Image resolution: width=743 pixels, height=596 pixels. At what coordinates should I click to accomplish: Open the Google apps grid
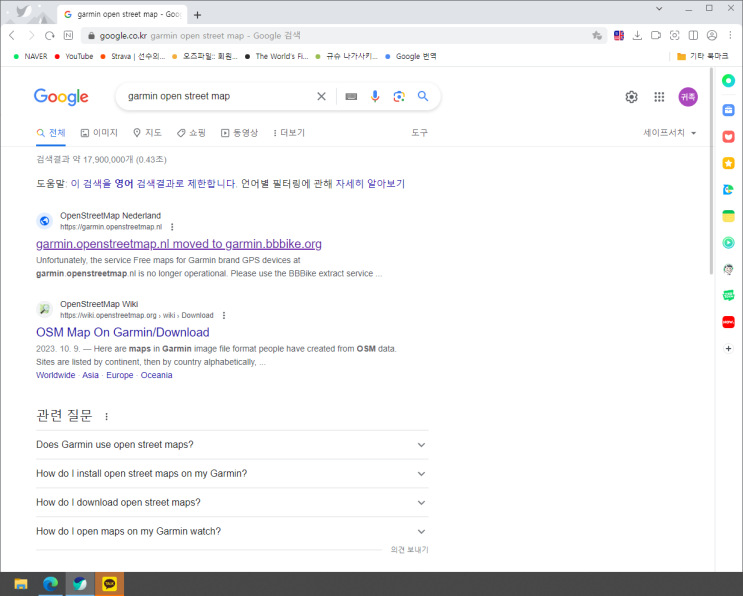point(659,97)
